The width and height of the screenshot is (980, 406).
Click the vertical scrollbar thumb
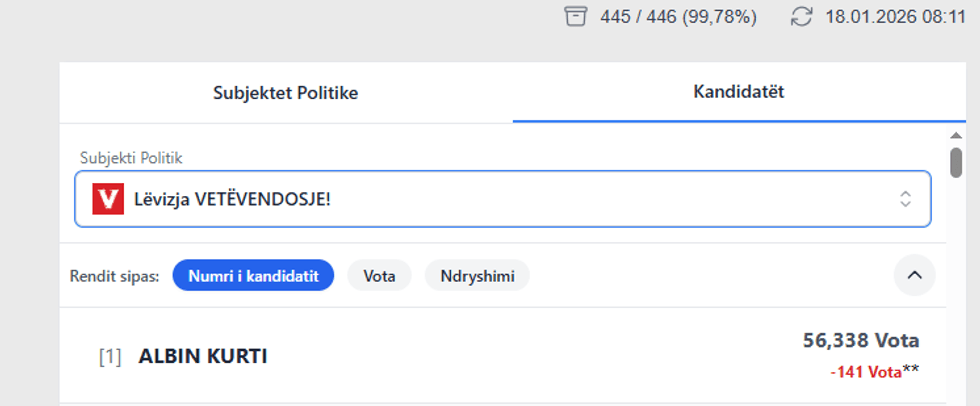[956, 162]
